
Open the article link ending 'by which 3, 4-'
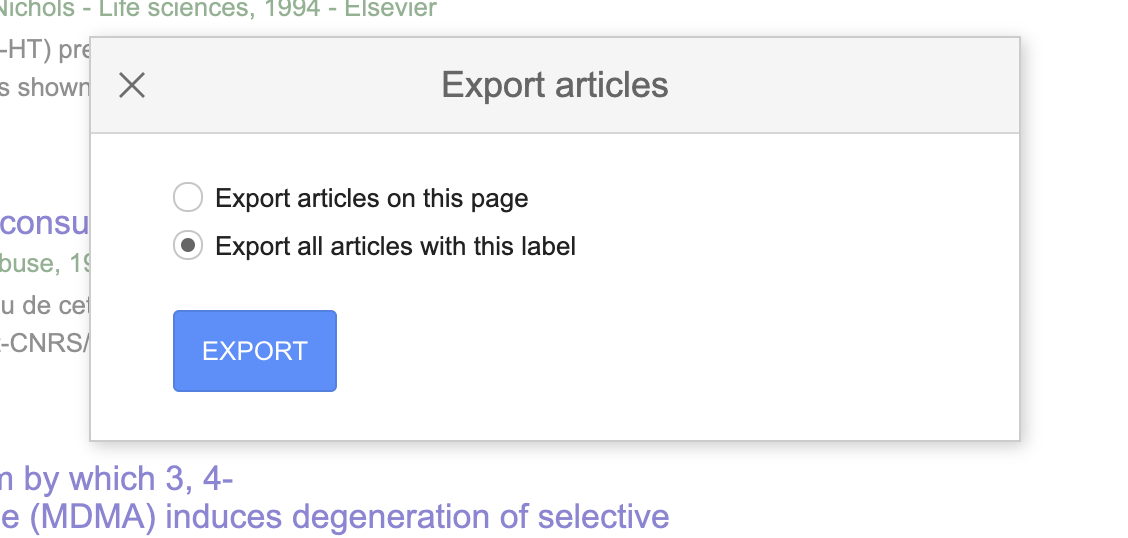pos(117,479)
